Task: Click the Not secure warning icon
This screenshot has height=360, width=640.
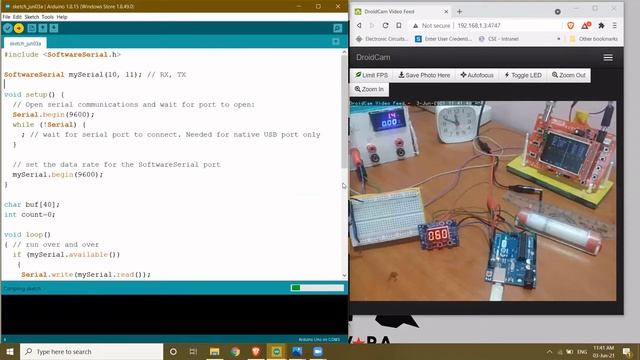Action: point(416,25)
